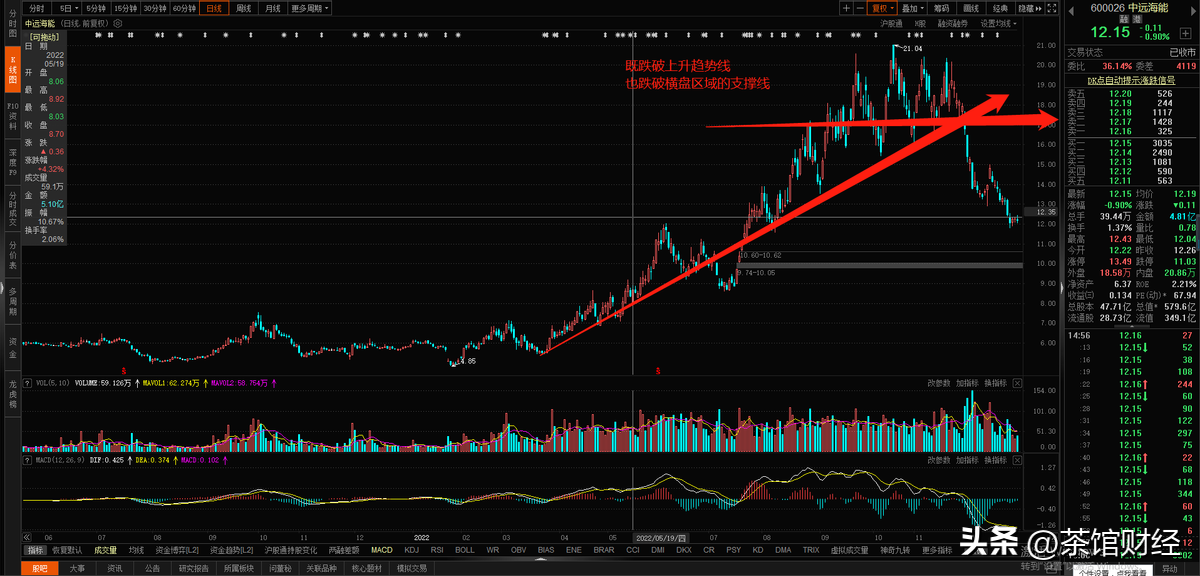Open 设置均线 moving average settings
The height and width of the screenshot is (576, 1200).
point(996,23)
